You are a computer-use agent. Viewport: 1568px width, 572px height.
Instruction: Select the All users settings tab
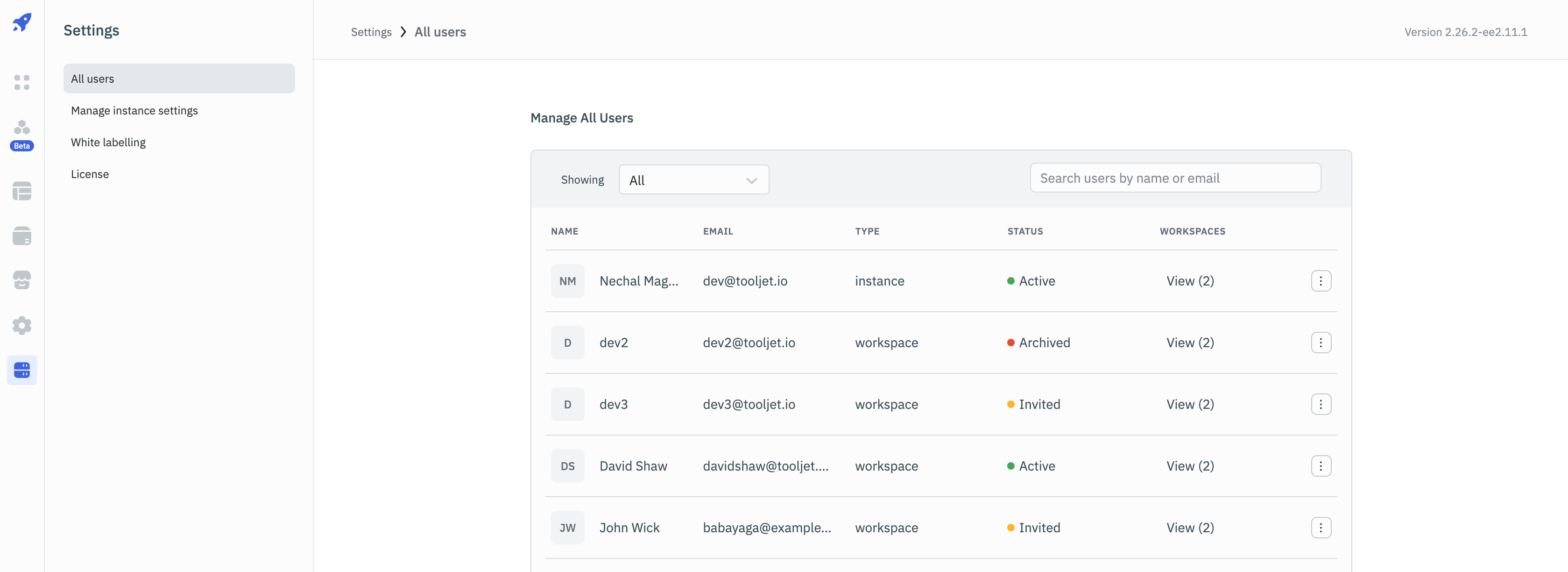point(179,79)
